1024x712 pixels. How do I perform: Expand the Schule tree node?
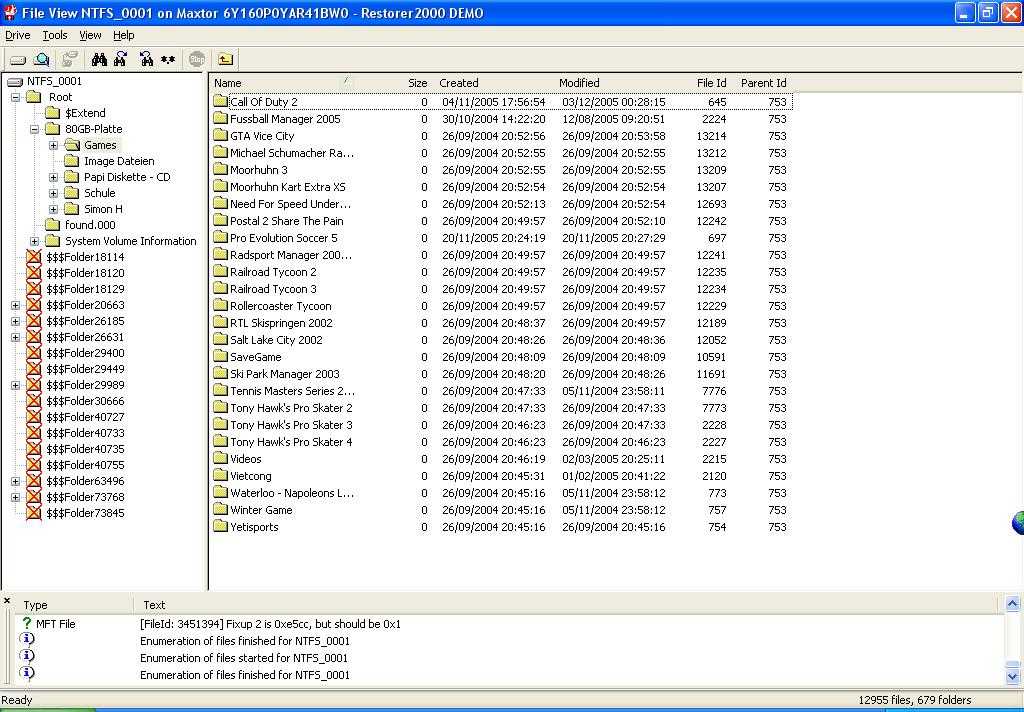pyautogui.click(x=54, y=193)
